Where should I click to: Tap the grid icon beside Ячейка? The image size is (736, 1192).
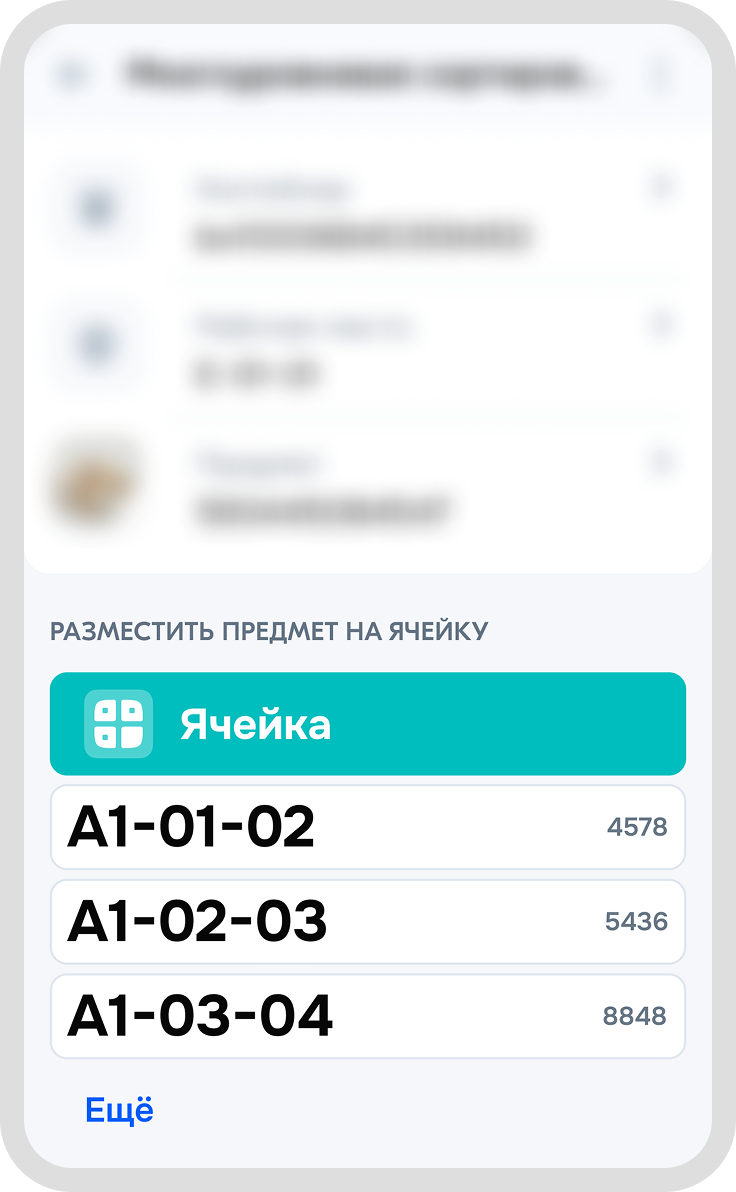[x=118, y=724]
